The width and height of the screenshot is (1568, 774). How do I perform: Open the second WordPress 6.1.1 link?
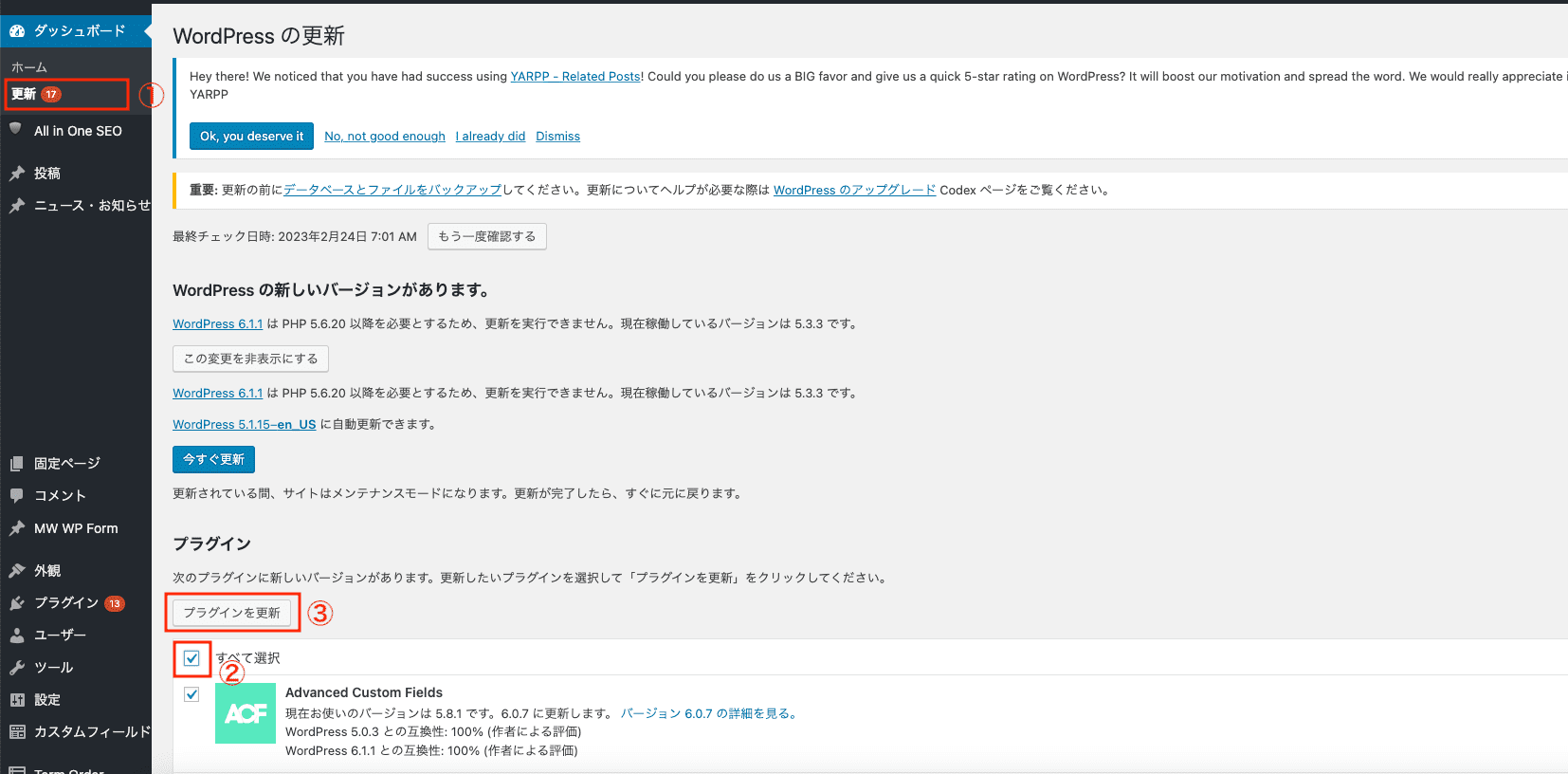coord(217,394)
